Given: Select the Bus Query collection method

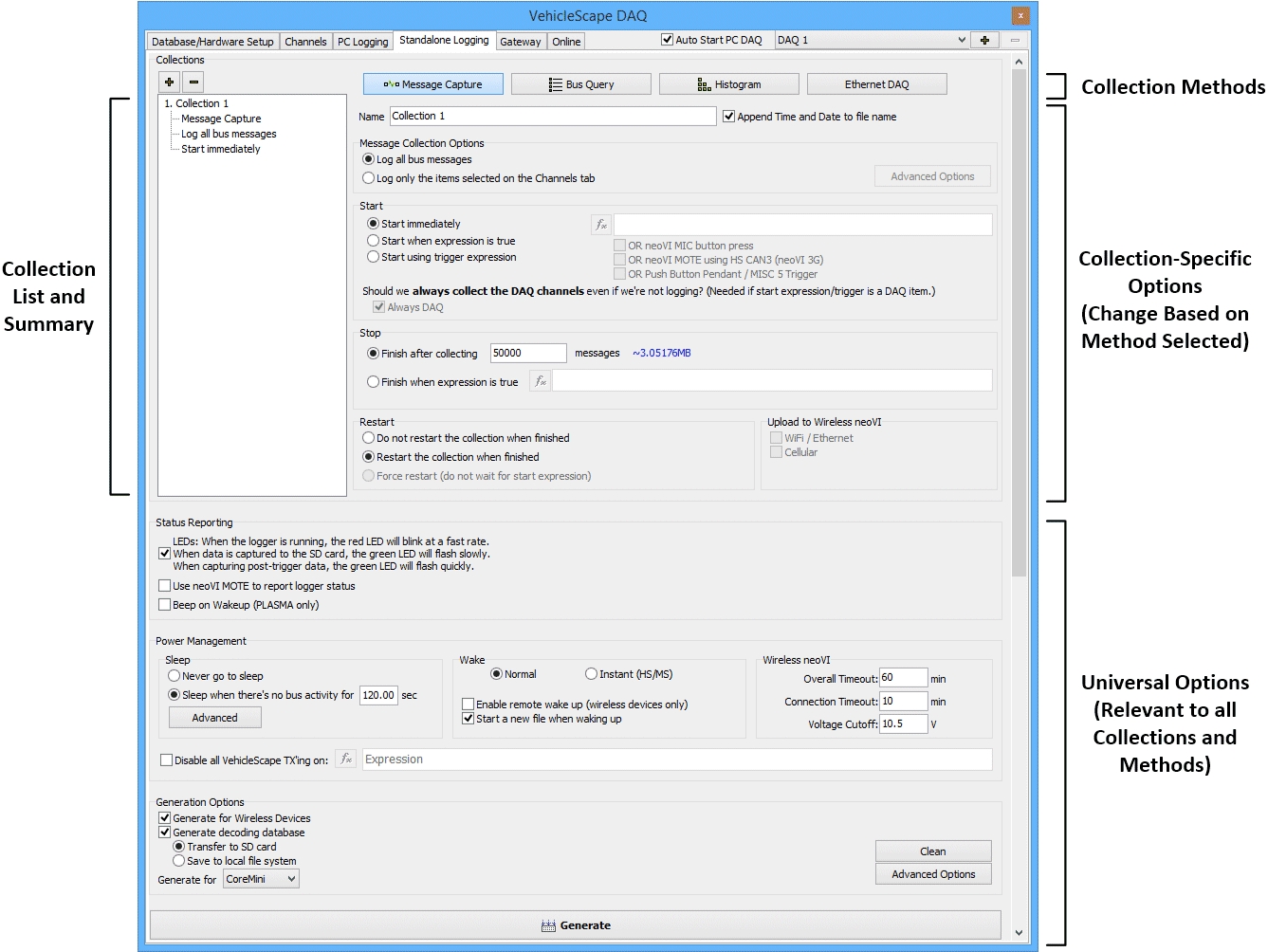Looking at the screenshot, I should (580, 84).
